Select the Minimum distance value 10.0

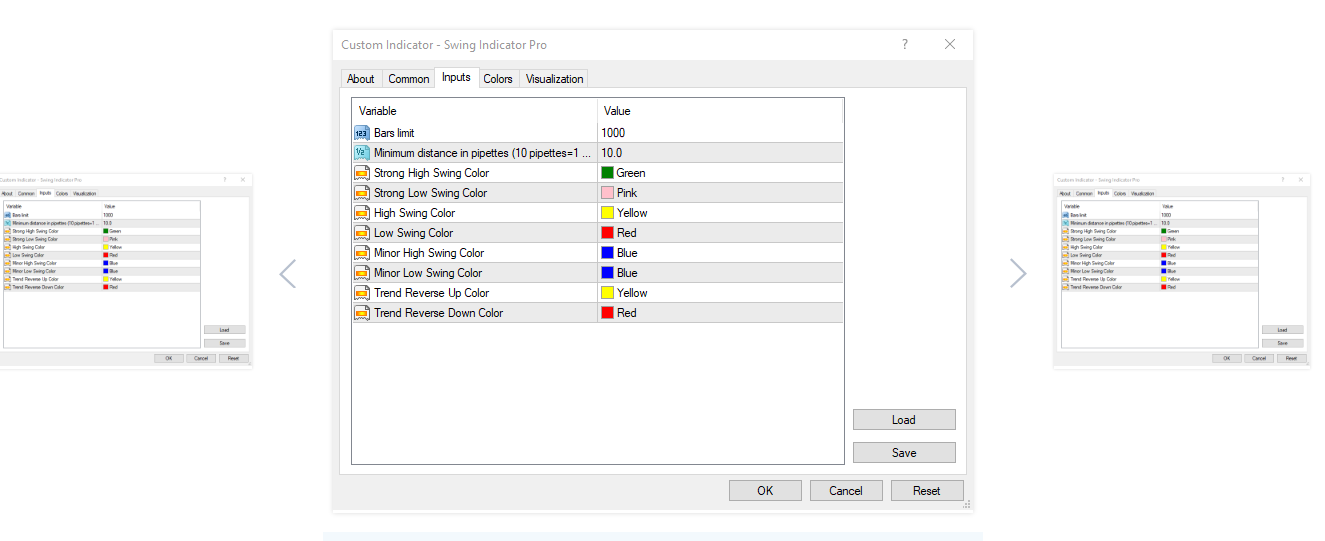click(611, 153)
